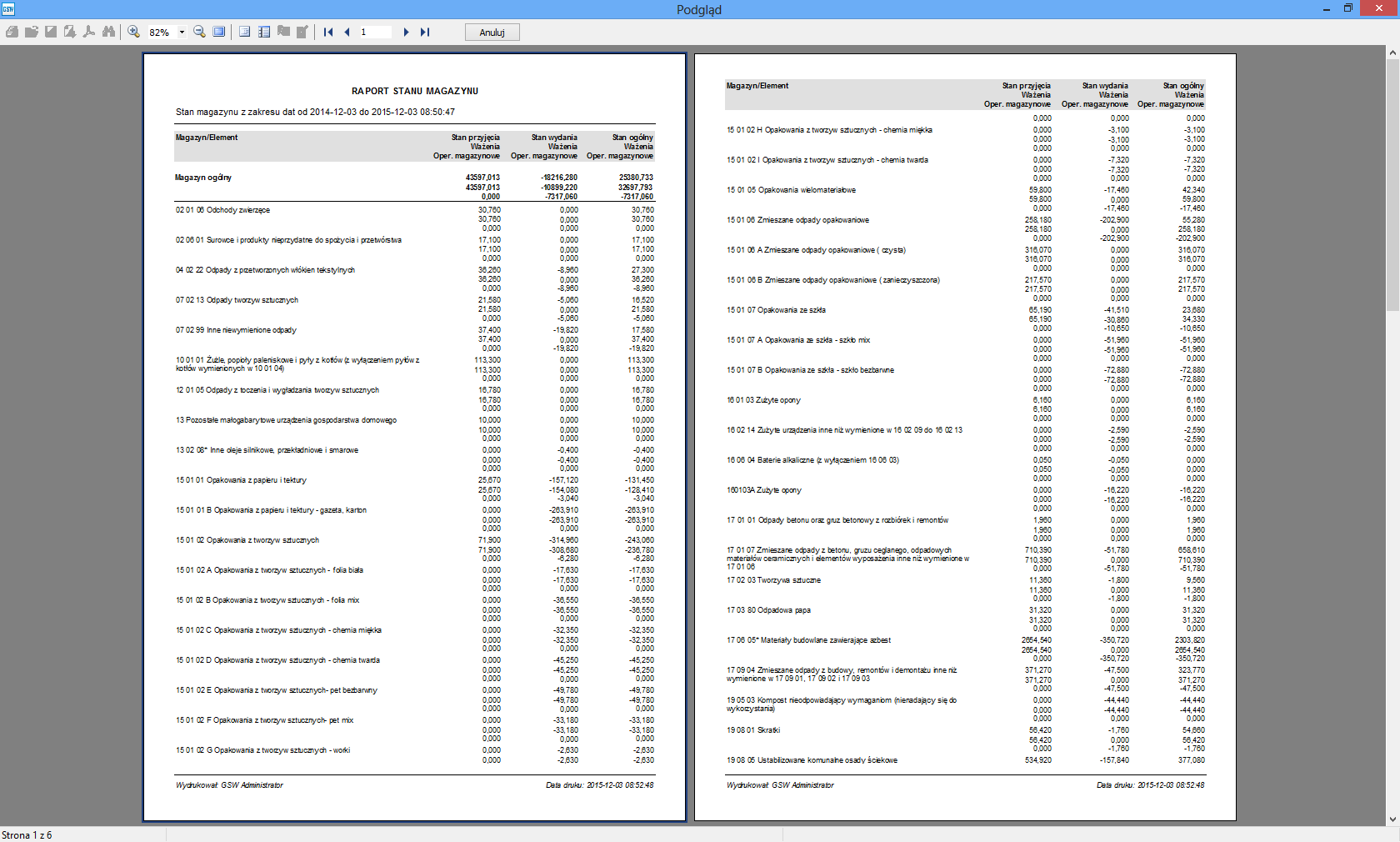Export the report to PDF
This screenshot has width=1400, height=842.
89,32
